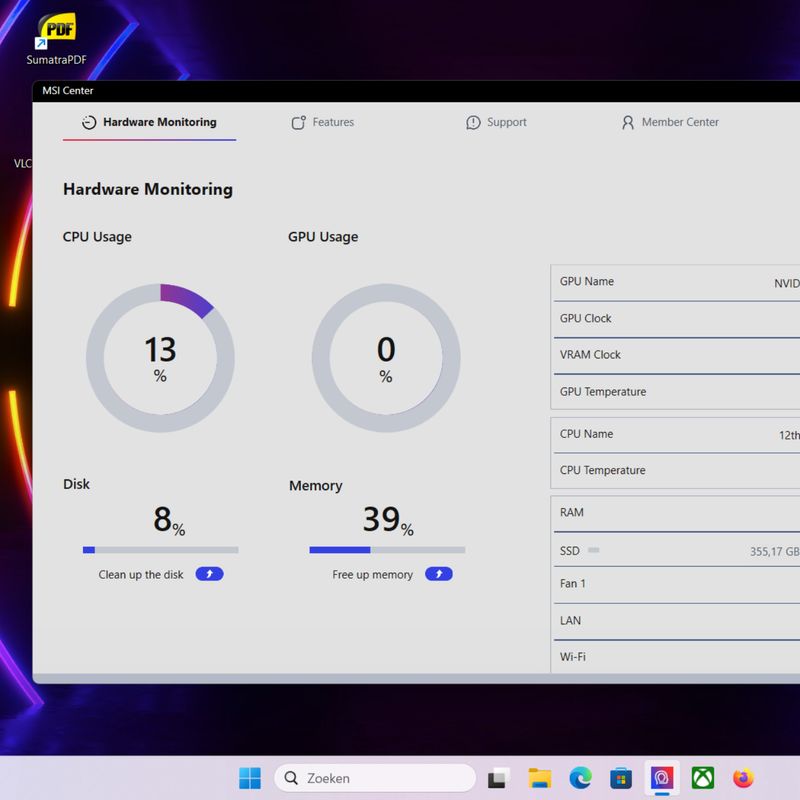The width and height of the screenshot is (800, 800).
Task: Click the Clean up the disk arrow button
Action: (209, 574)
